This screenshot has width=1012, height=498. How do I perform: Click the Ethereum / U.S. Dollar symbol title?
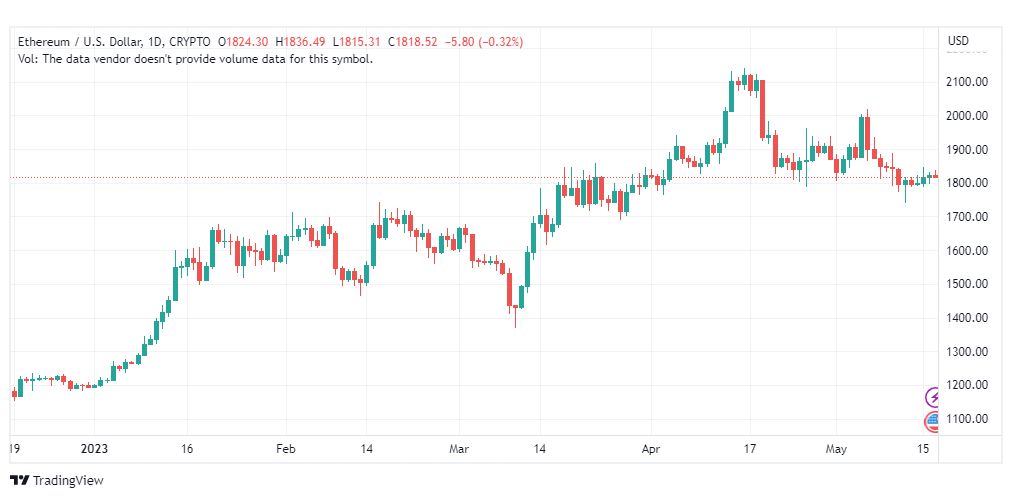click(x=79, y=41)
